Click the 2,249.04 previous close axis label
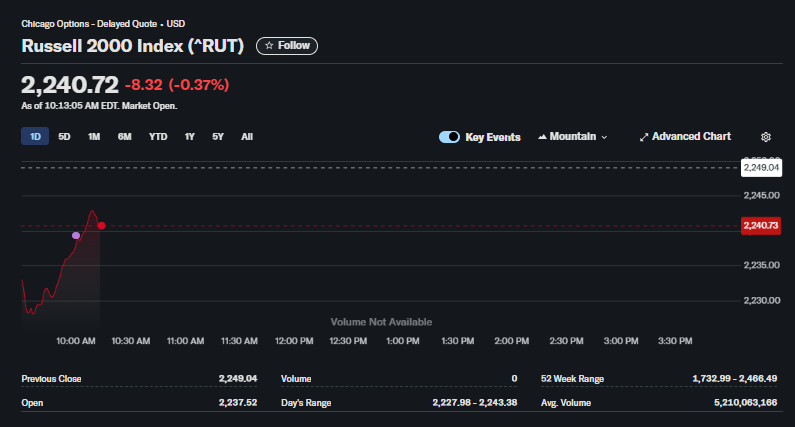This screenshot has height=427, width=795. coord(761,168)
